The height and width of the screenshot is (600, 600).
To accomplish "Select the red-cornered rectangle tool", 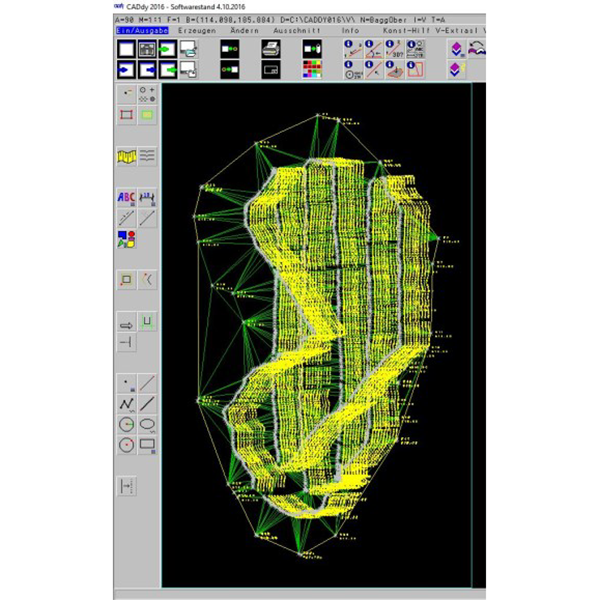I will tap(127, 115).
